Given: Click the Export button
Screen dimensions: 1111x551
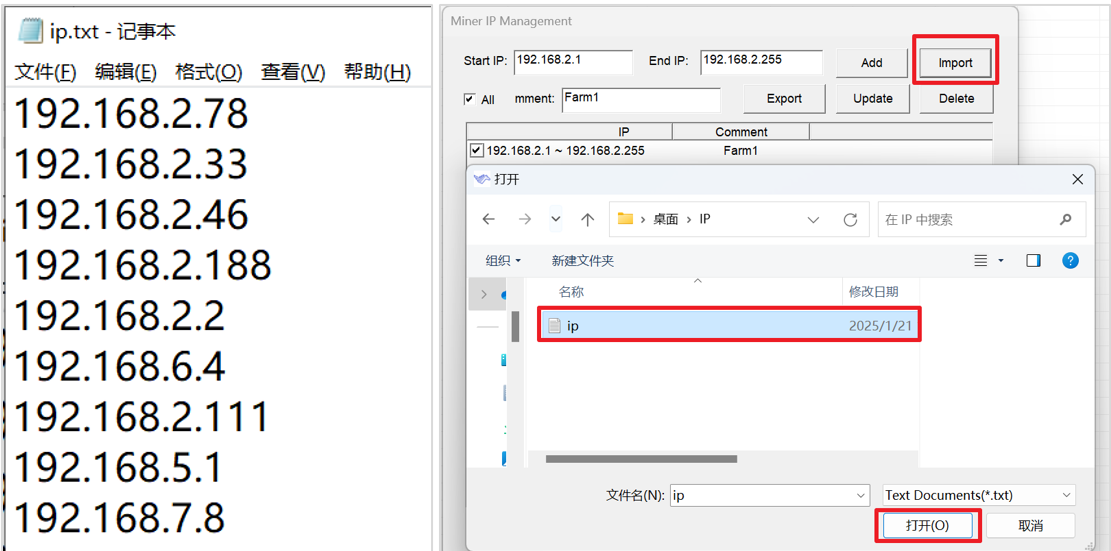Looking at the screenshot, I should (x=784, y=98).
